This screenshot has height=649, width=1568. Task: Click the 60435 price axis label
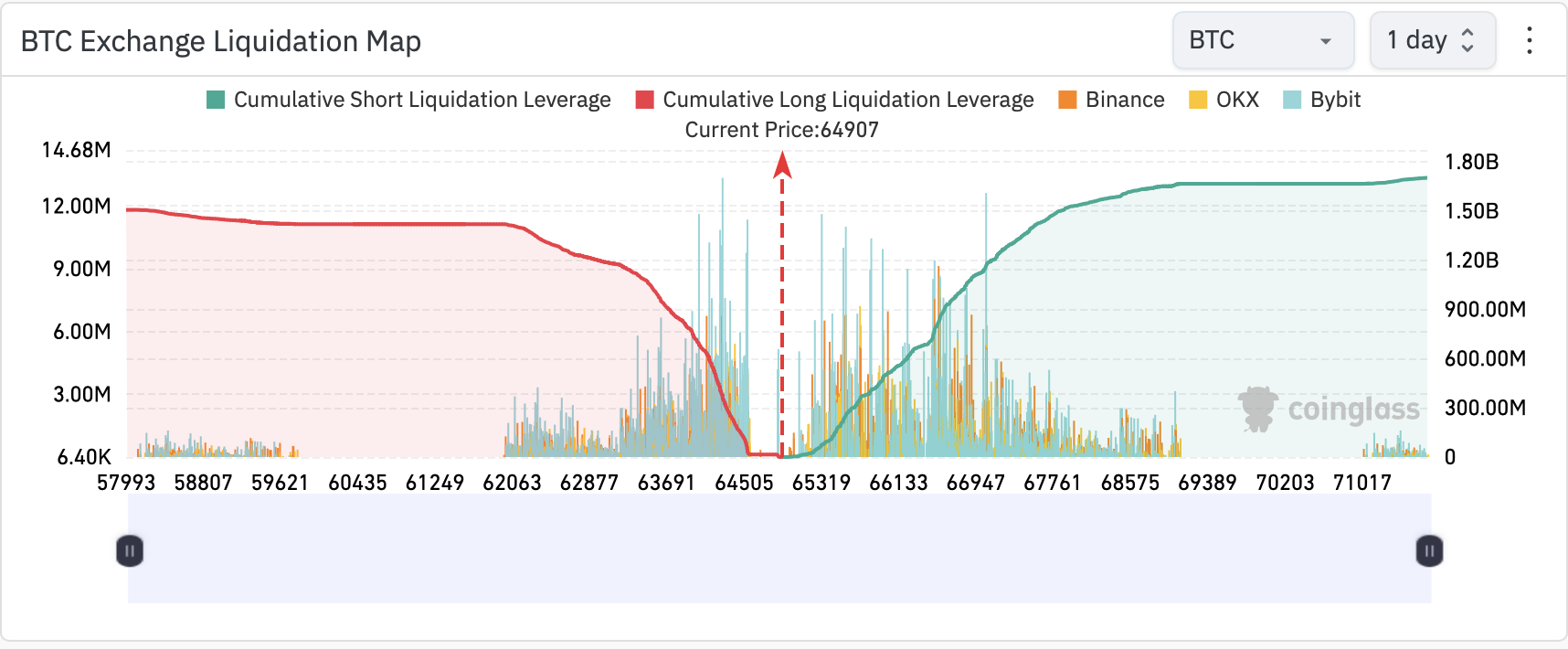(358, 483)
